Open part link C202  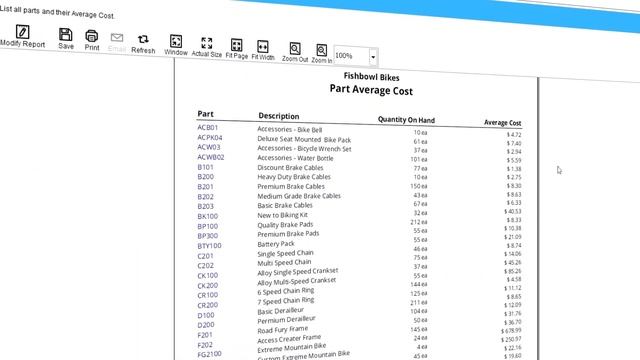coord(205,265)
